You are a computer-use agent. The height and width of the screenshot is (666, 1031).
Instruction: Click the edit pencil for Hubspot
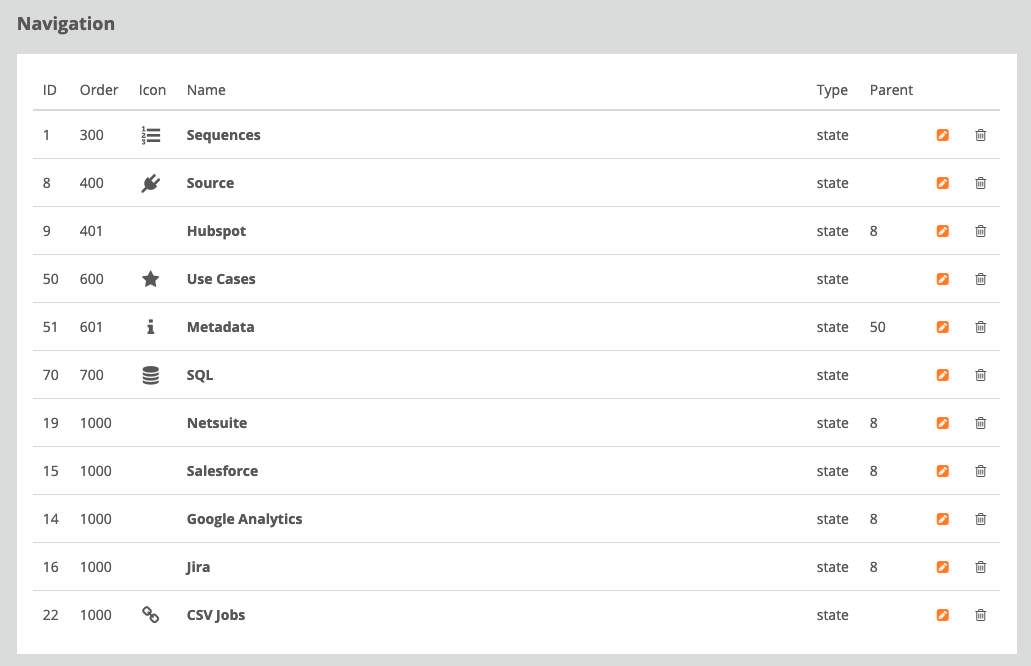coord(942,231)
